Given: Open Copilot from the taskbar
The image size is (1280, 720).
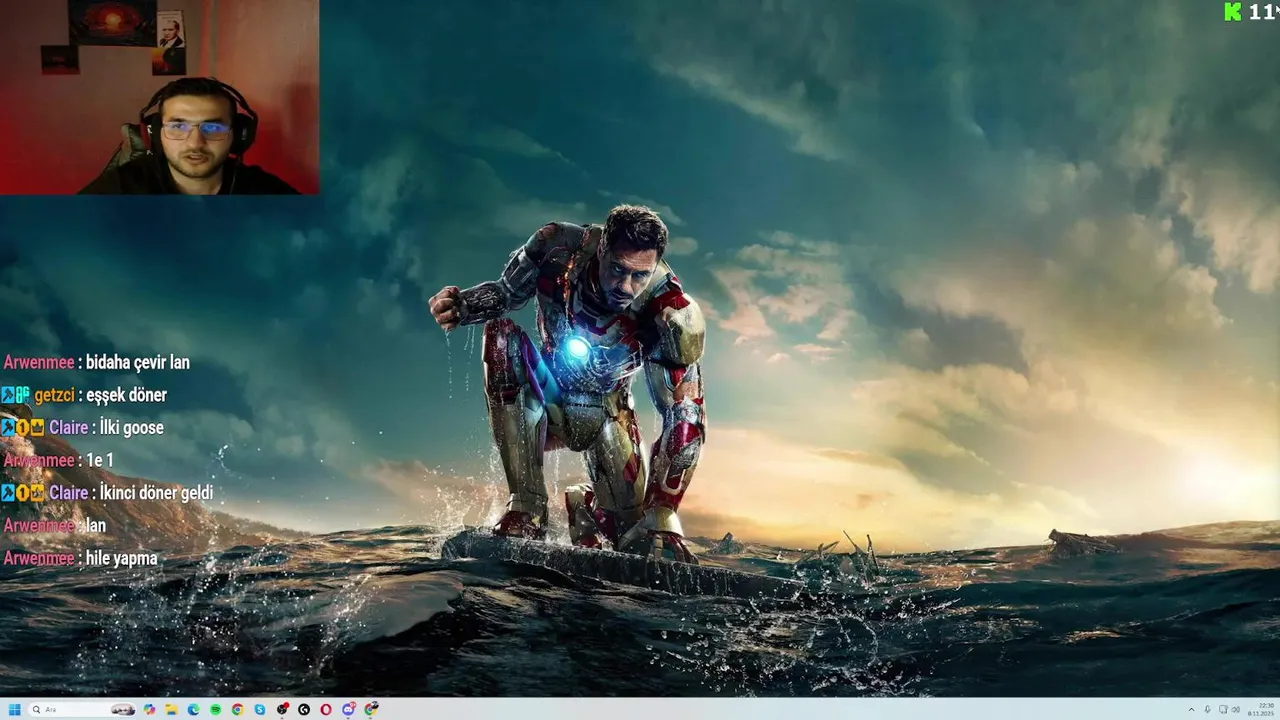Looking at the screenshot, I should click(149, 710).
